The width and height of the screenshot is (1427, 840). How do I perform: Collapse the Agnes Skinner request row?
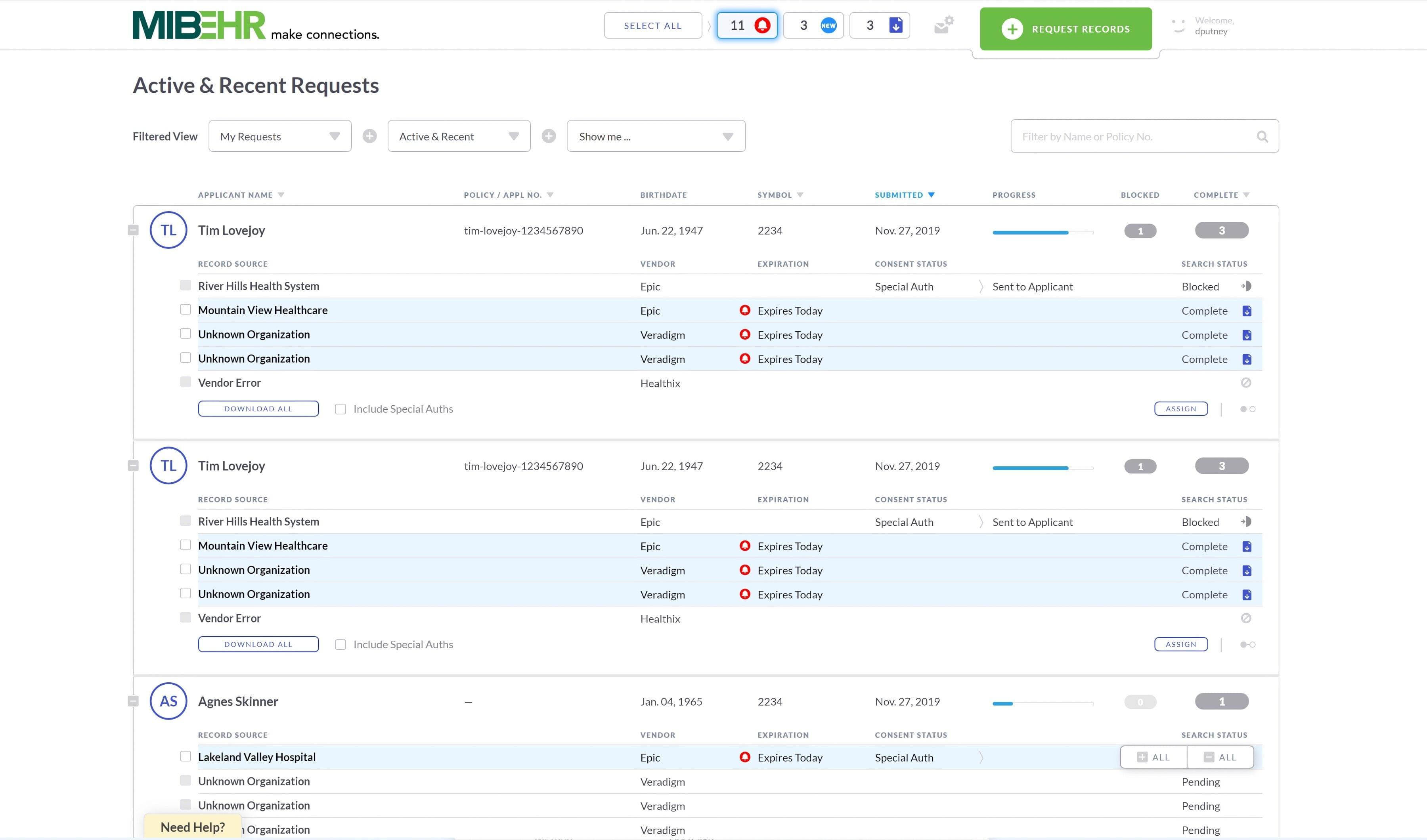pyautogui.click(x=133, y=701)
